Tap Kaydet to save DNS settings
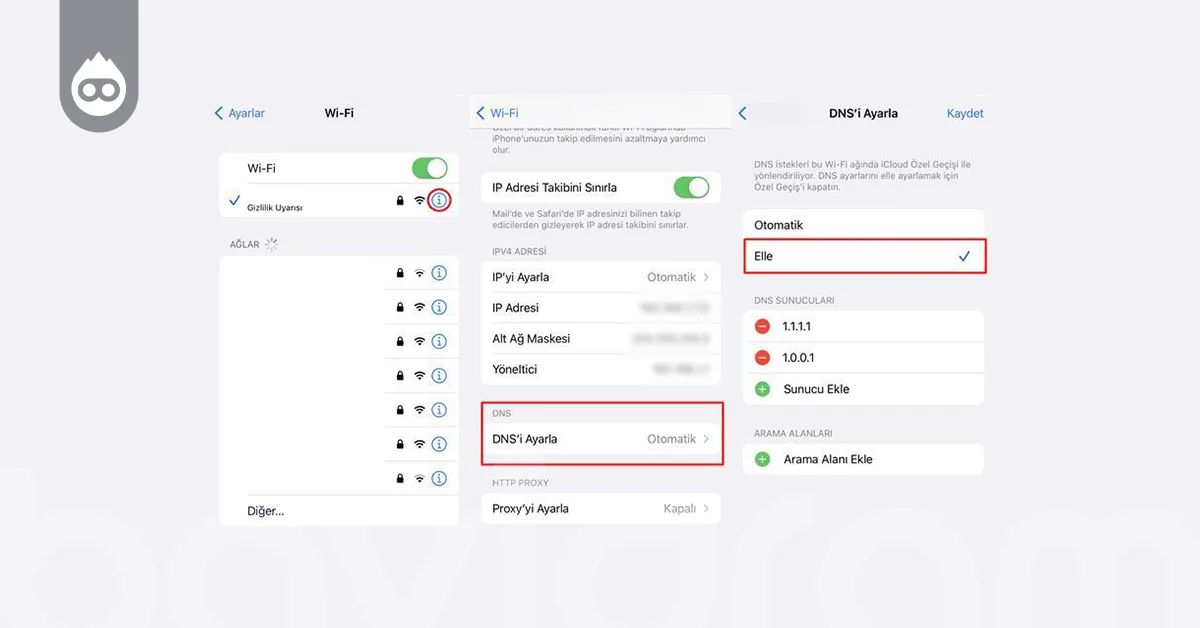The width and height of the screenshot is (1200, 628). 965,113
